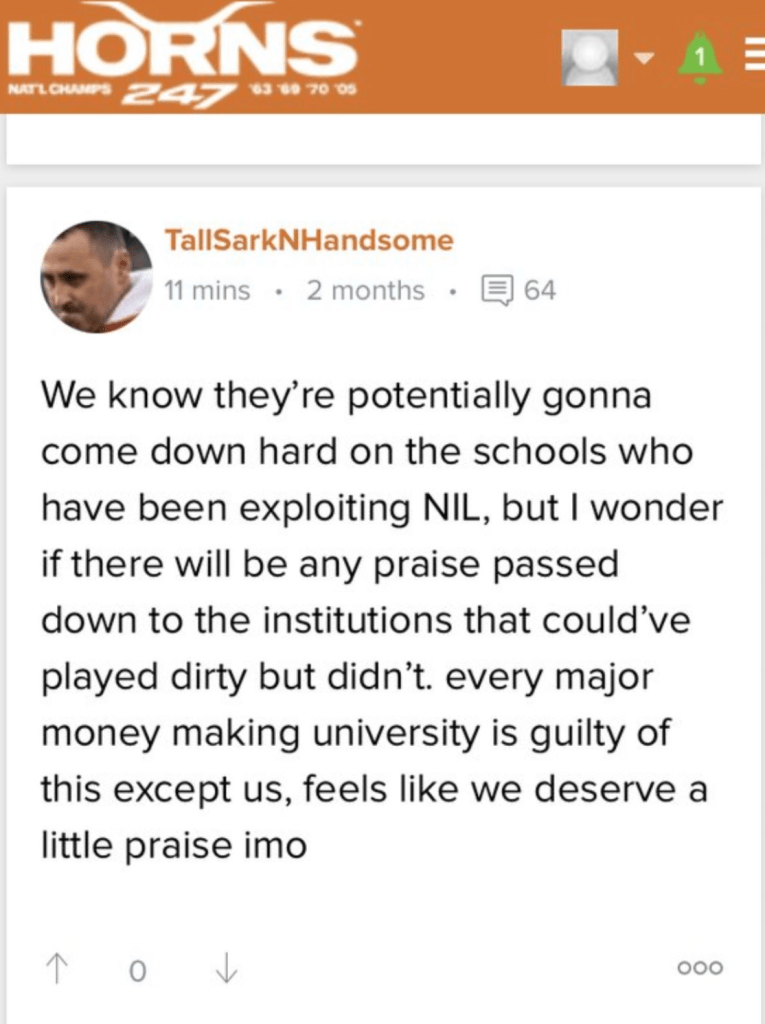This screenshot has height=1024, width=765.
Task: Click the championship years "63 69 70 05"
Action: 302,92
